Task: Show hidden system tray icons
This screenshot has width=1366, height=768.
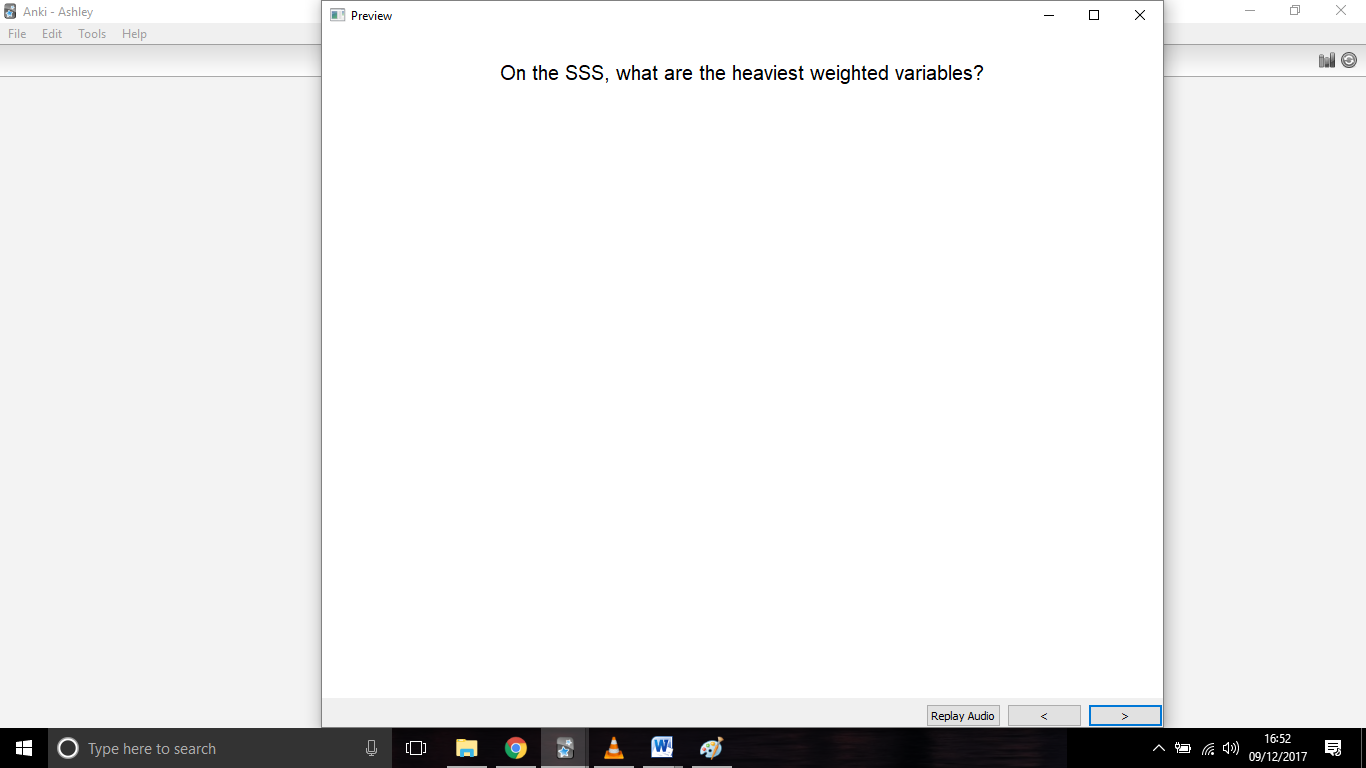Action: [x=1159, y=748]
